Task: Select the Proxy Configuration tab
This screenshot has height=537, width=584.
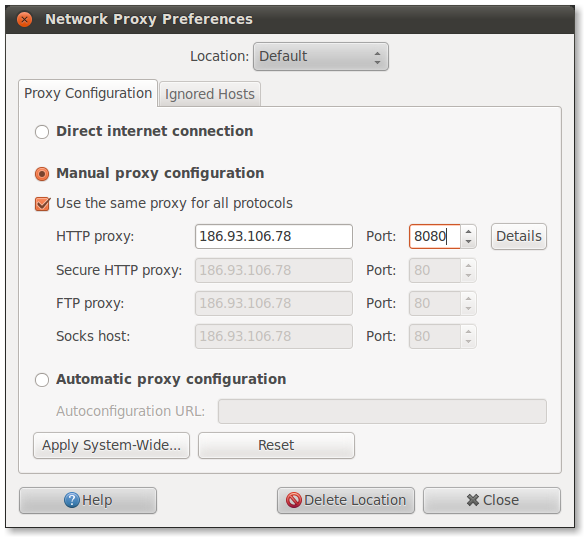Action: [88, 93]
